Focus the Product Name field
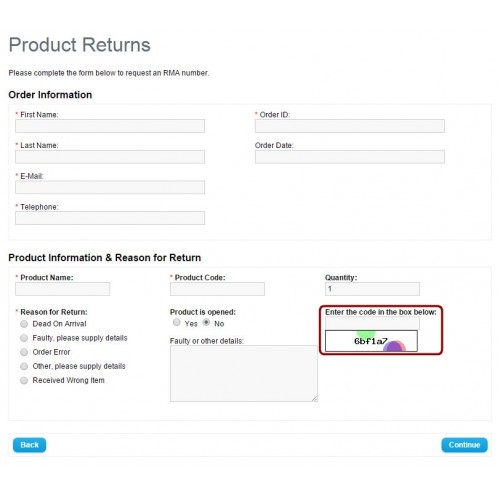The image size is (500, 500). pyautogui.click(x=63, y=289)
